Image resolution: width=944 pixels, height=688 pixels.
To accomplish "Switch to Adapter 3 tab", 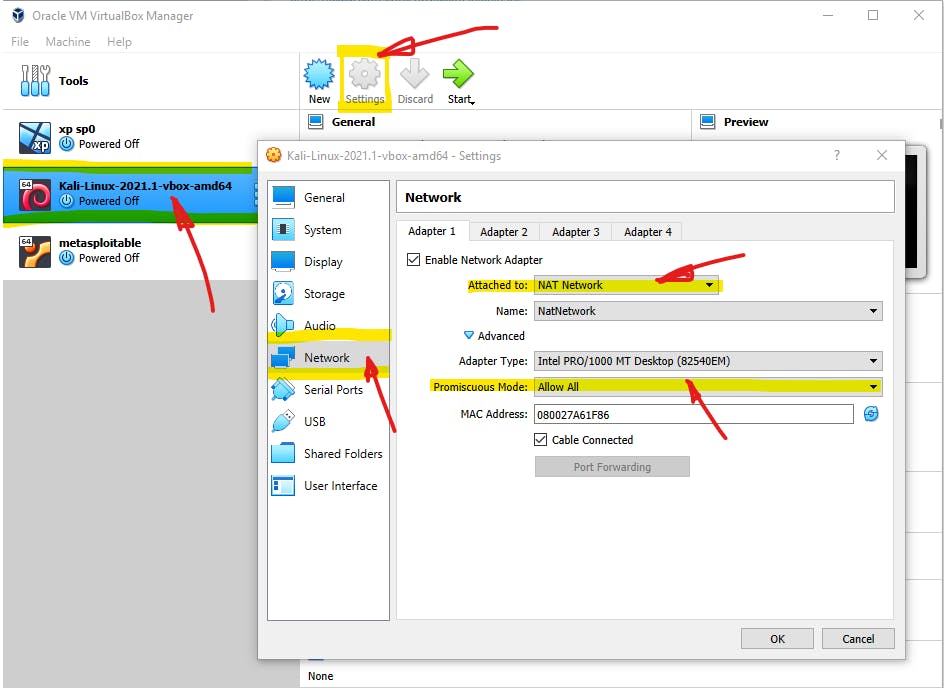I will [576, 232].
